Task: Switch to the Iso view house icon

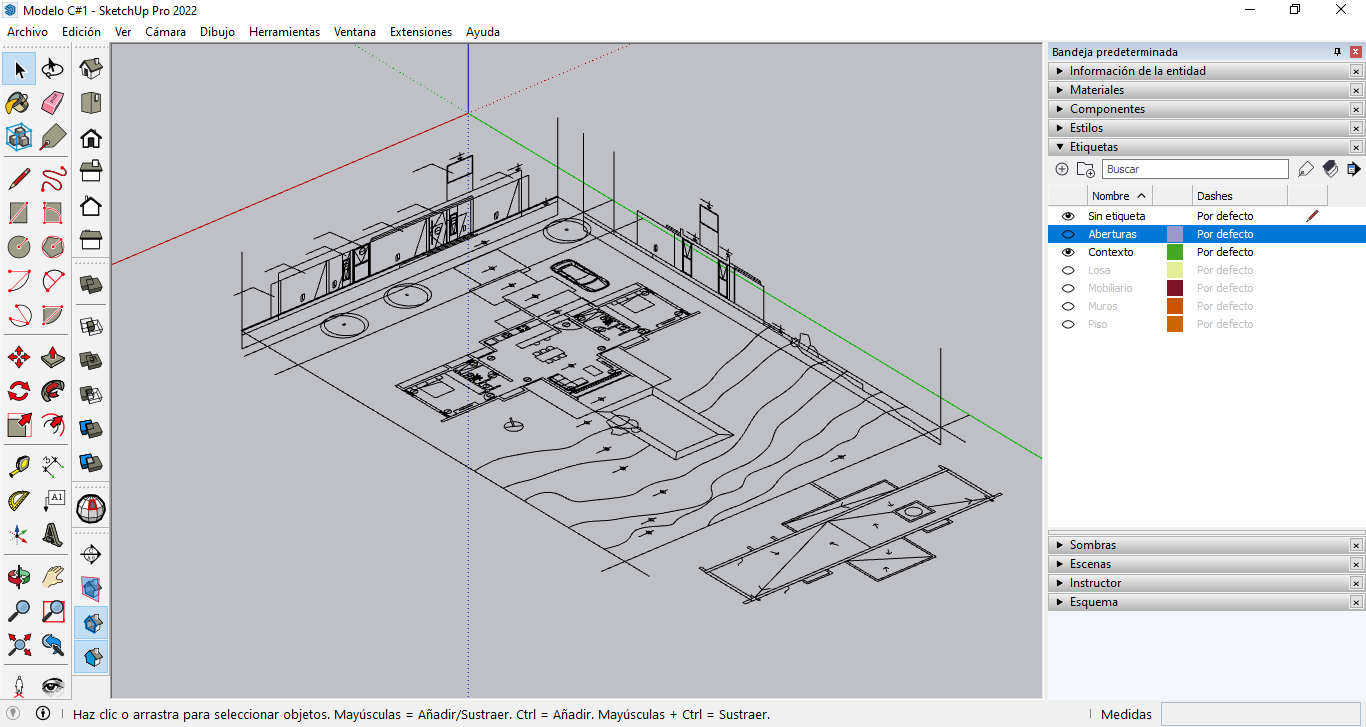Action: coord(91,69)
